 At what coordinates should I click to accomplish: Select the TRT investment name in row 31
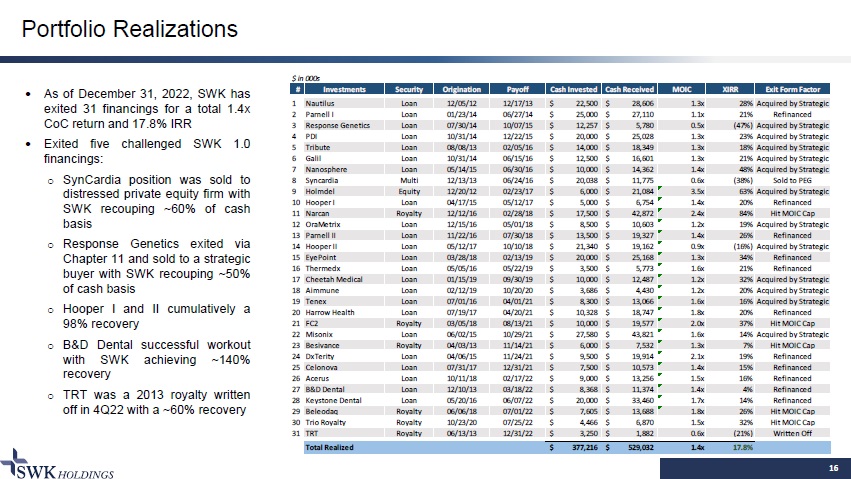pos(311,432)
